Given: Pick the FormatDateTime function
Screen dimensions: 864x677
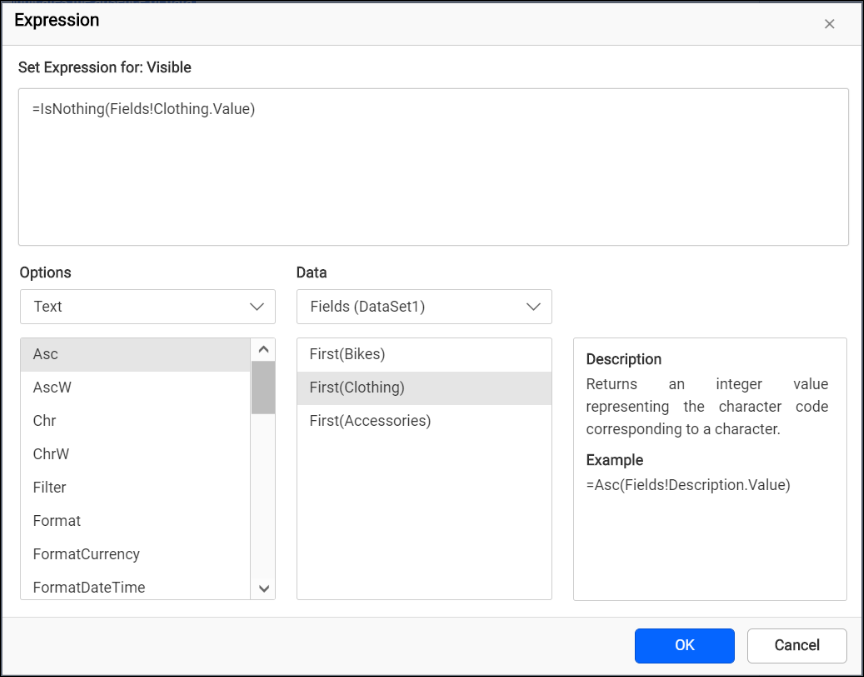Looking at the screenshot, I should pos(120,588).
